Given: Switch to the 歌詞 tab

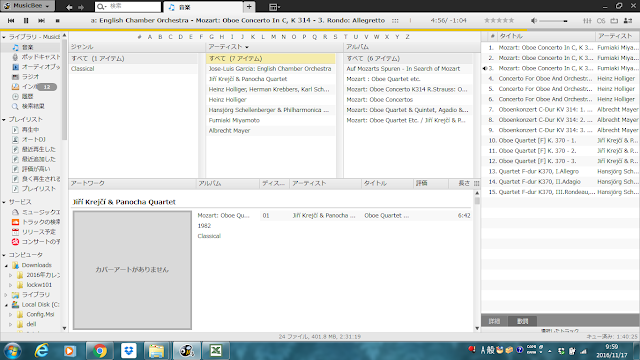Looking at the screenshot, I should [x=522, y=321].
